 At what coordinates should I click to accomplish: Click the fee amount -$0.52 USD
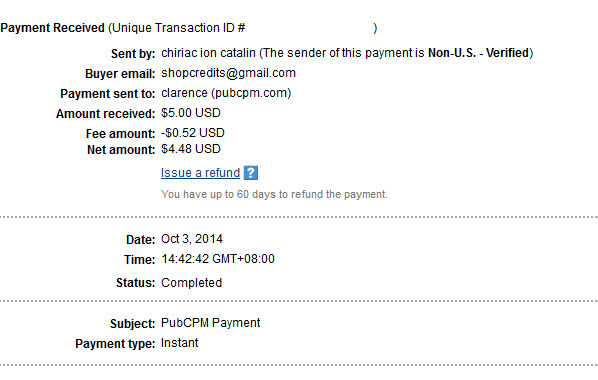pos(193,133)
